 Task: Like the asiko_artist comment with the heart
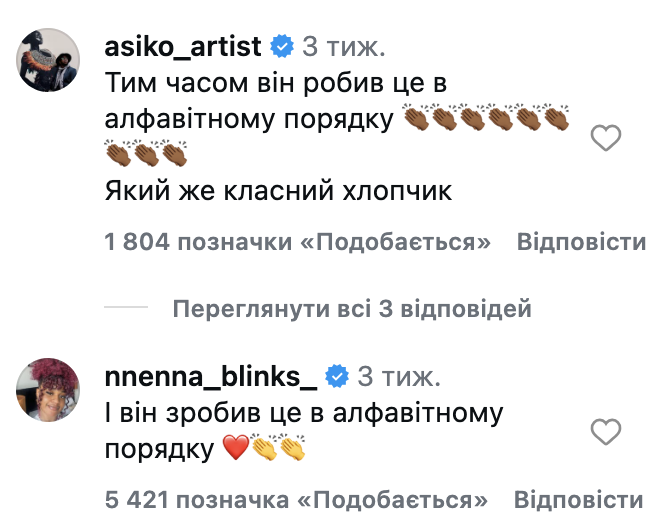point(606,139)
